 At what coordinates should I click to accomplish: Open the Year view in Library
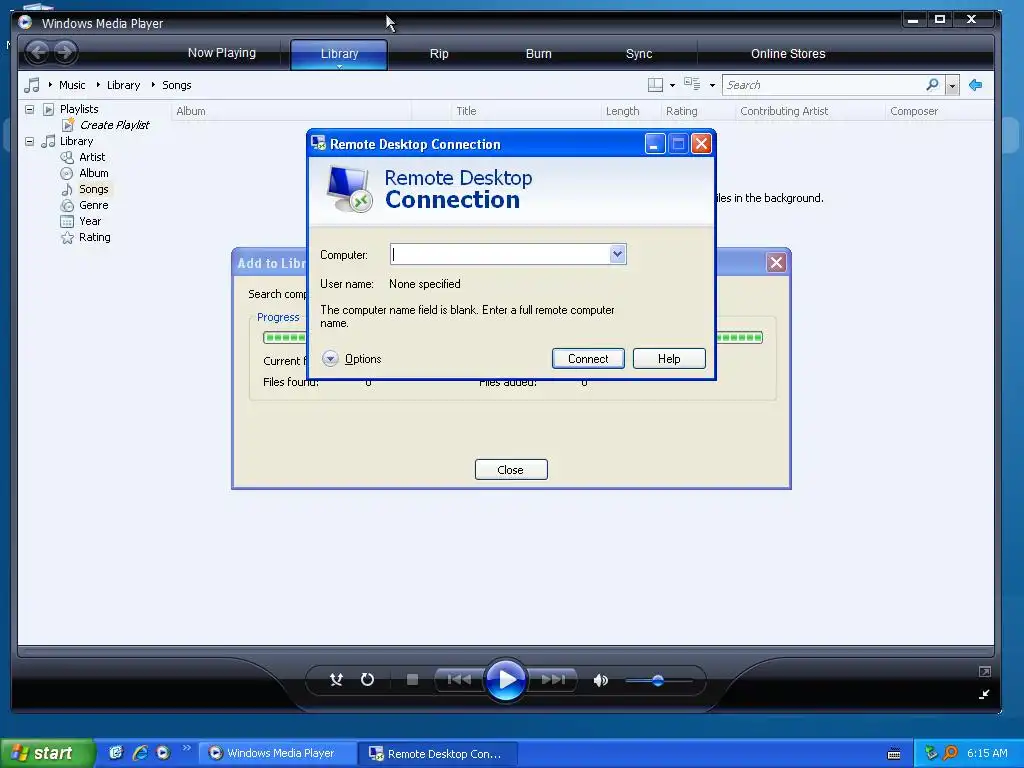tap(89, 221)
